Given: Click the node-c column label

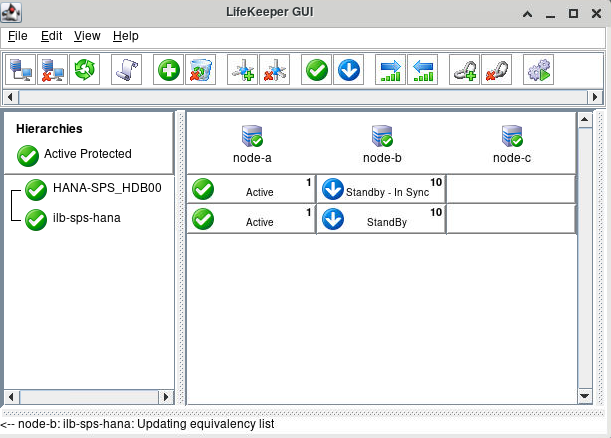Looking at the screenshot, I should [x=512, y=158].
